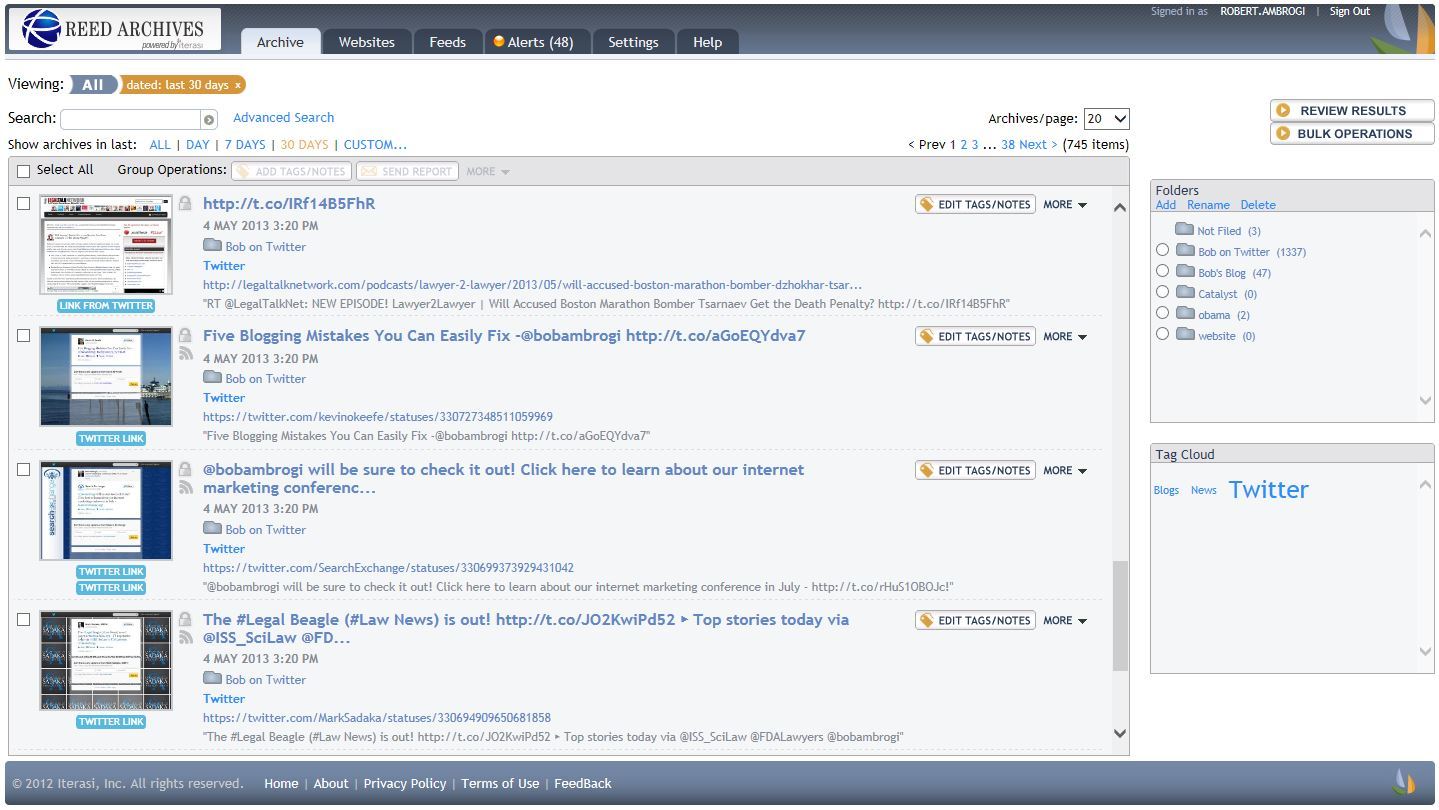
Task: Click RSS icon on Legal Beagle entry
Action: (185, 637)
